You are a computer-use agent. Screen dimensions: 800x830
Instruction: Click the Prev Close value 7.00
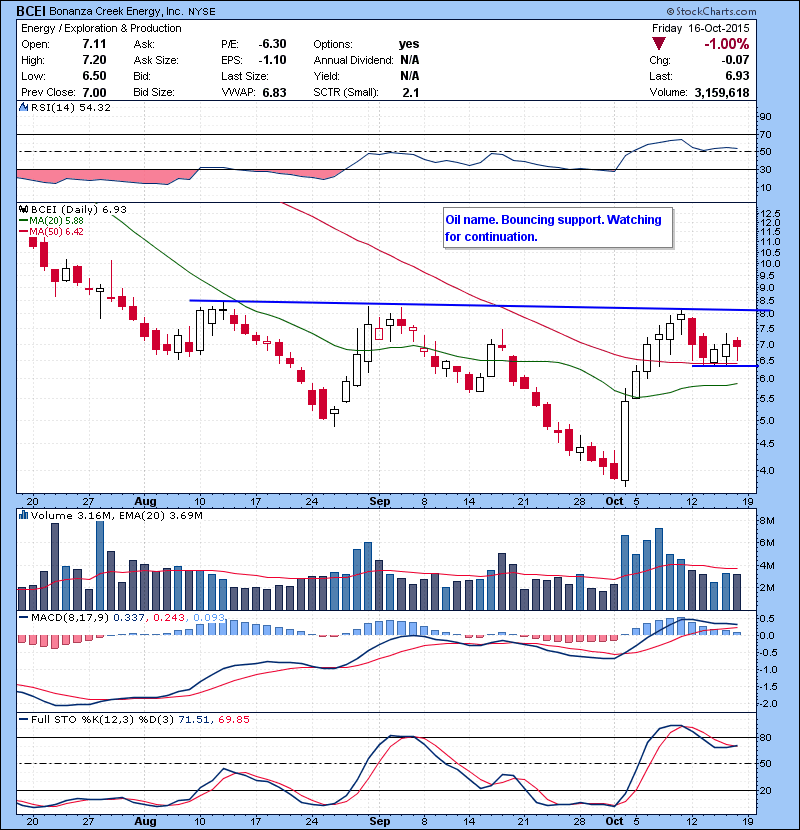[x=94, y=93]
